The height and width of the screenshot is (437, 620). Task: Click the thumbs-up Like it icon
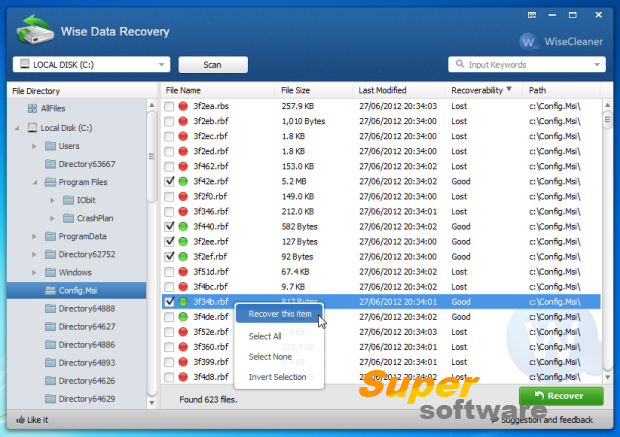[x=20, y=420]
